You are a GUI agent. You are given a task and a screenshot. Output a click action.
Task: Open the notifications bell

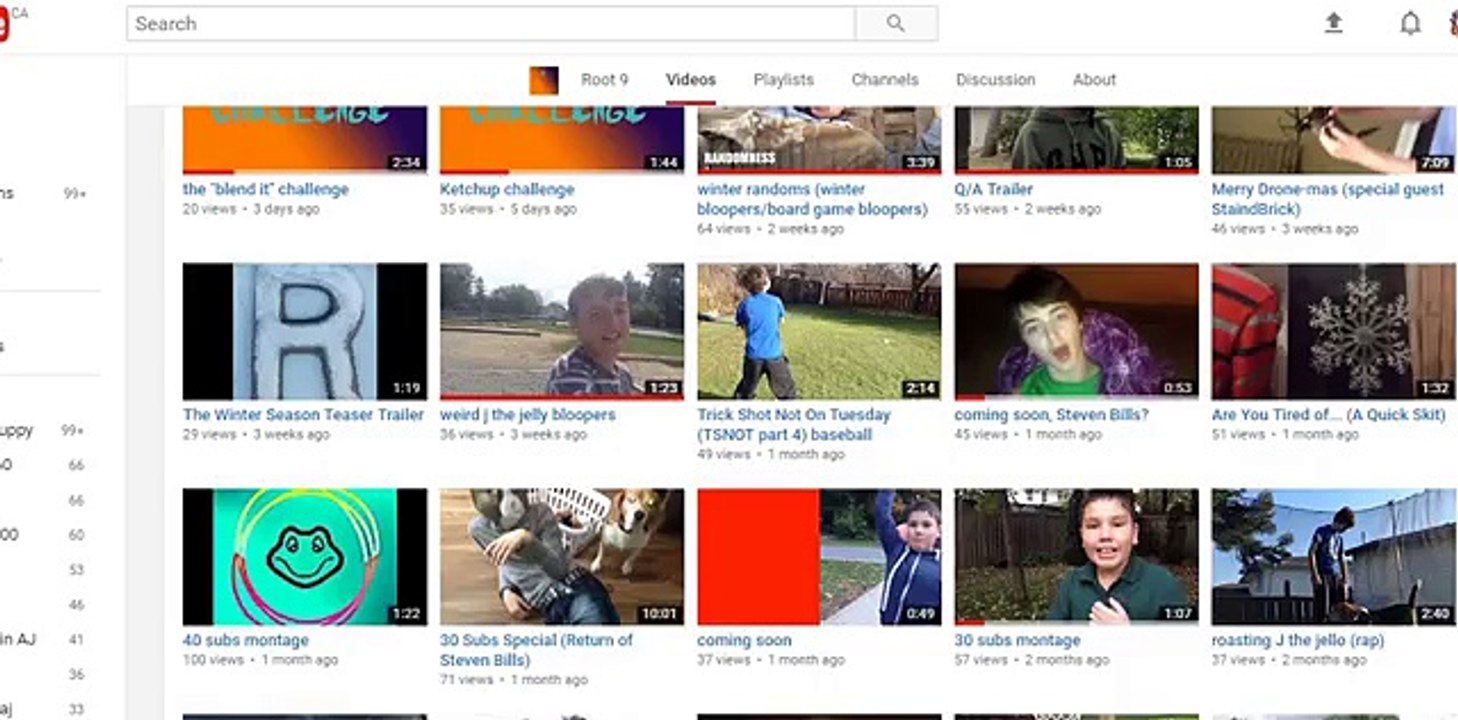pos(1410,24)
